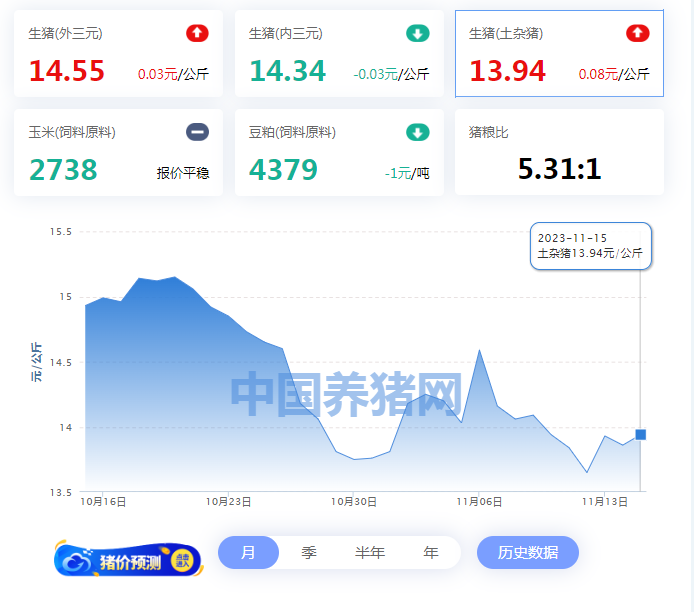Image resolution: width=694 pixels, height=612 pixels.
Task: Click the 0.08元/公斤 change text
Action: (614, 74)
